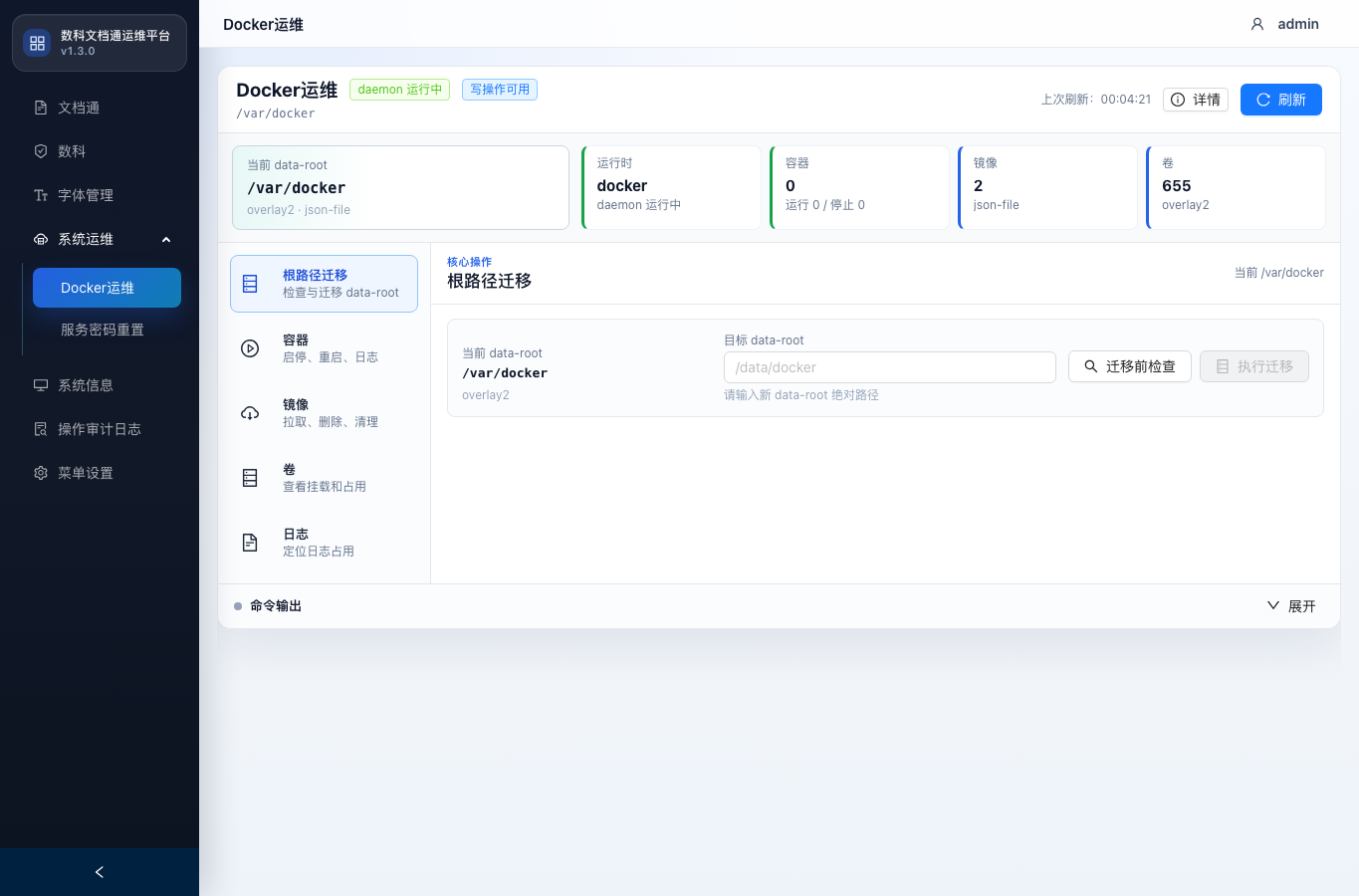Click the 'daemon 运行中' status tag
The image size is (1359, 896).
tap(399, 90)
